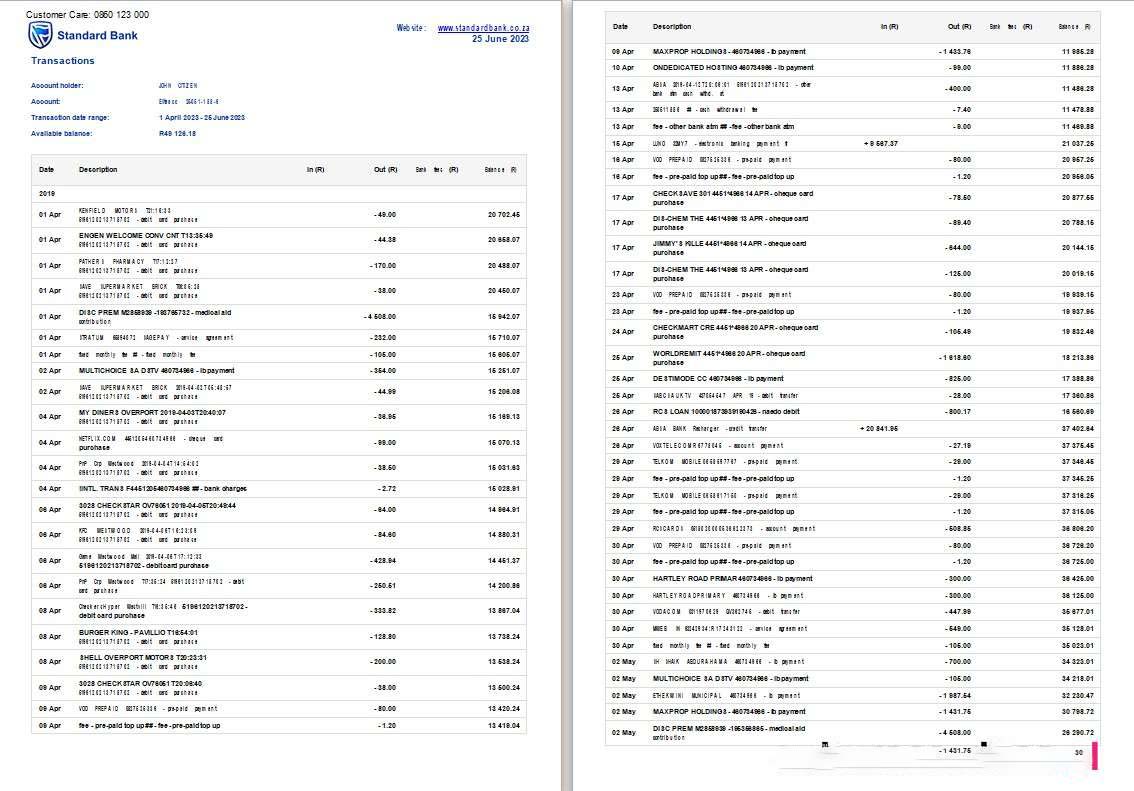Click the In (R) header on right page
The height and width of the screenshot is (791, 1134).
[x=888, y=26]
